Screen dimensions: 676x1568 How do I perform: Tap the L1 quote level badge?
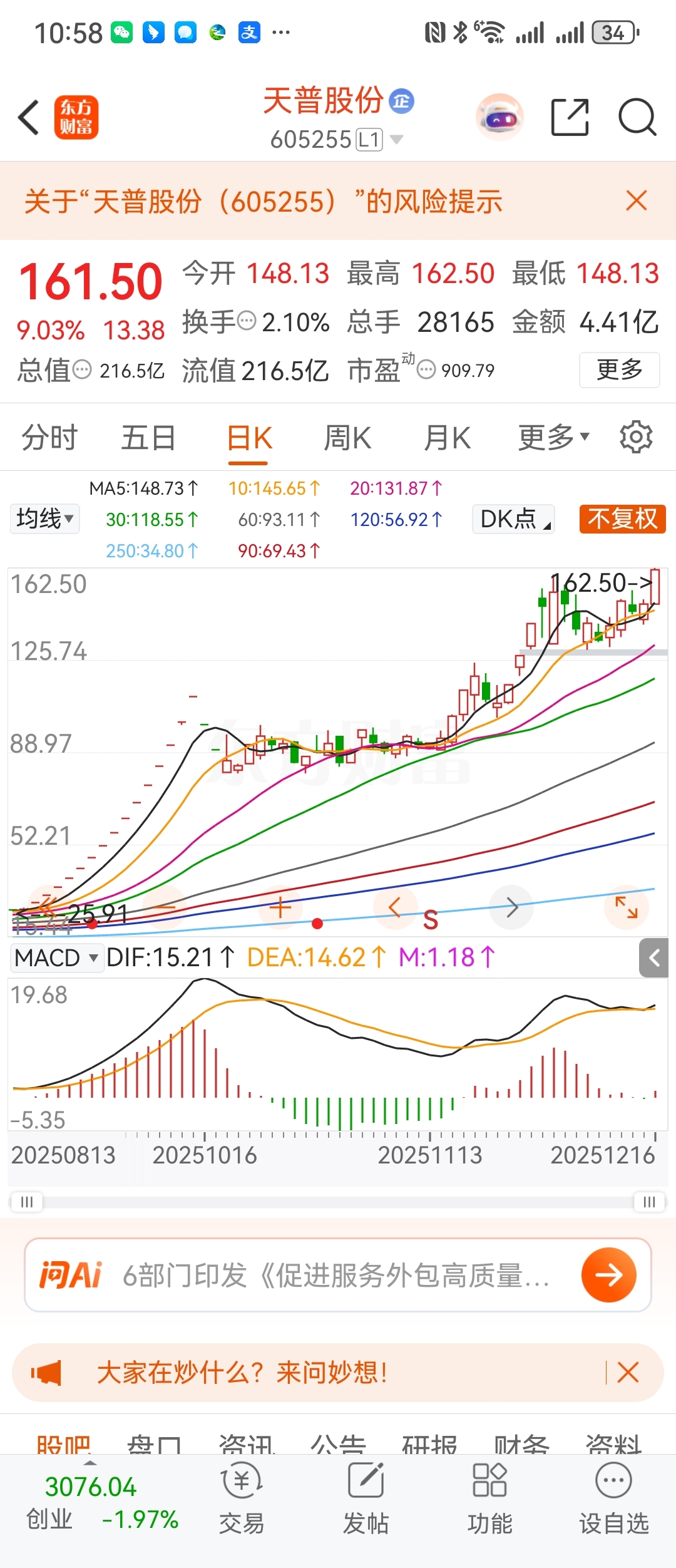tap(369, 139)
